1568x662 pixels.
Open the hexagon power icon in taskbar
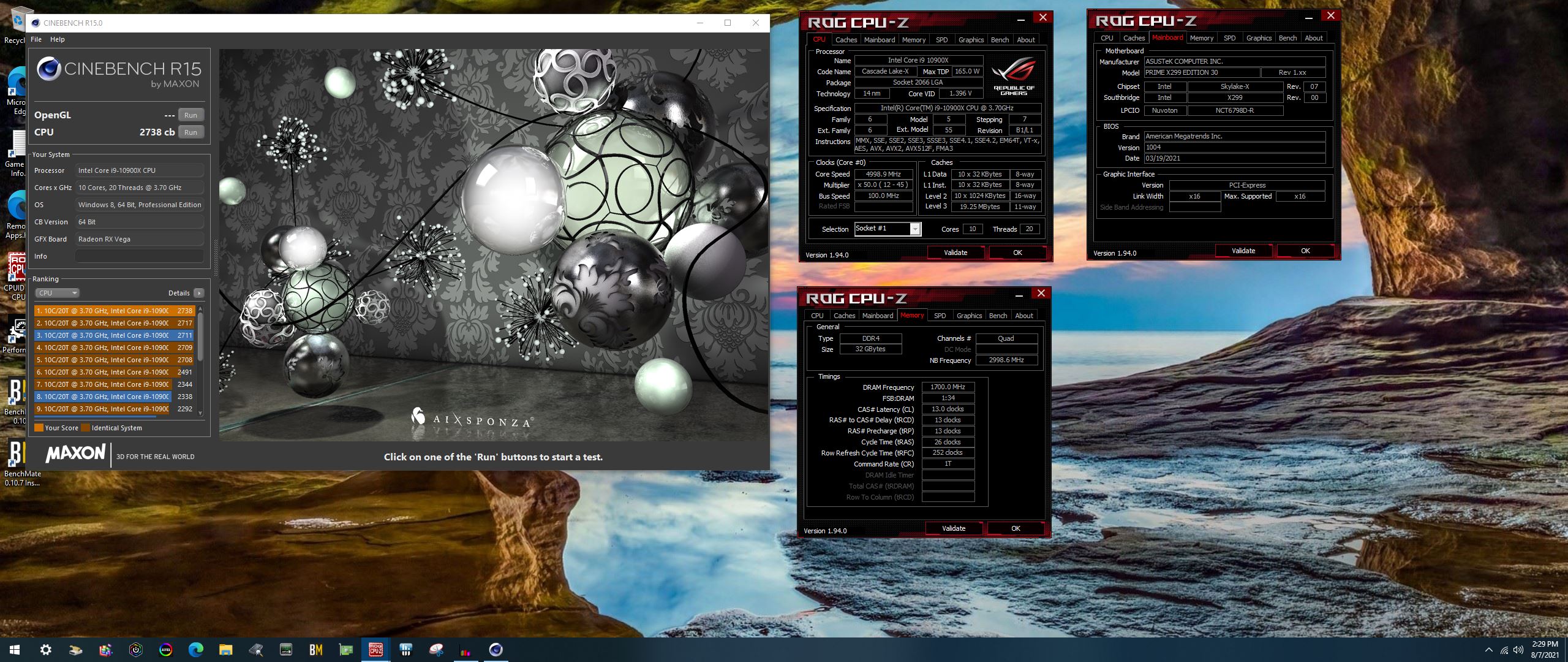coord(136,650)
